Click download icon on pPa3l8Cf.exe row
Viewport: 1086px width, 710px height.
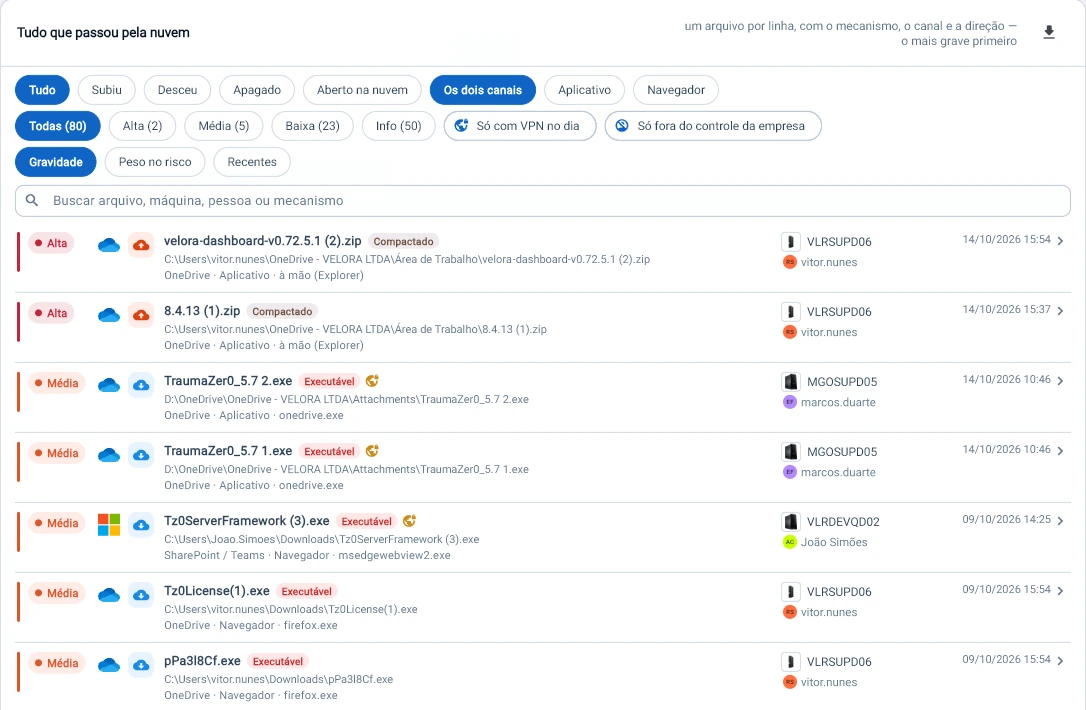(141, 665)
